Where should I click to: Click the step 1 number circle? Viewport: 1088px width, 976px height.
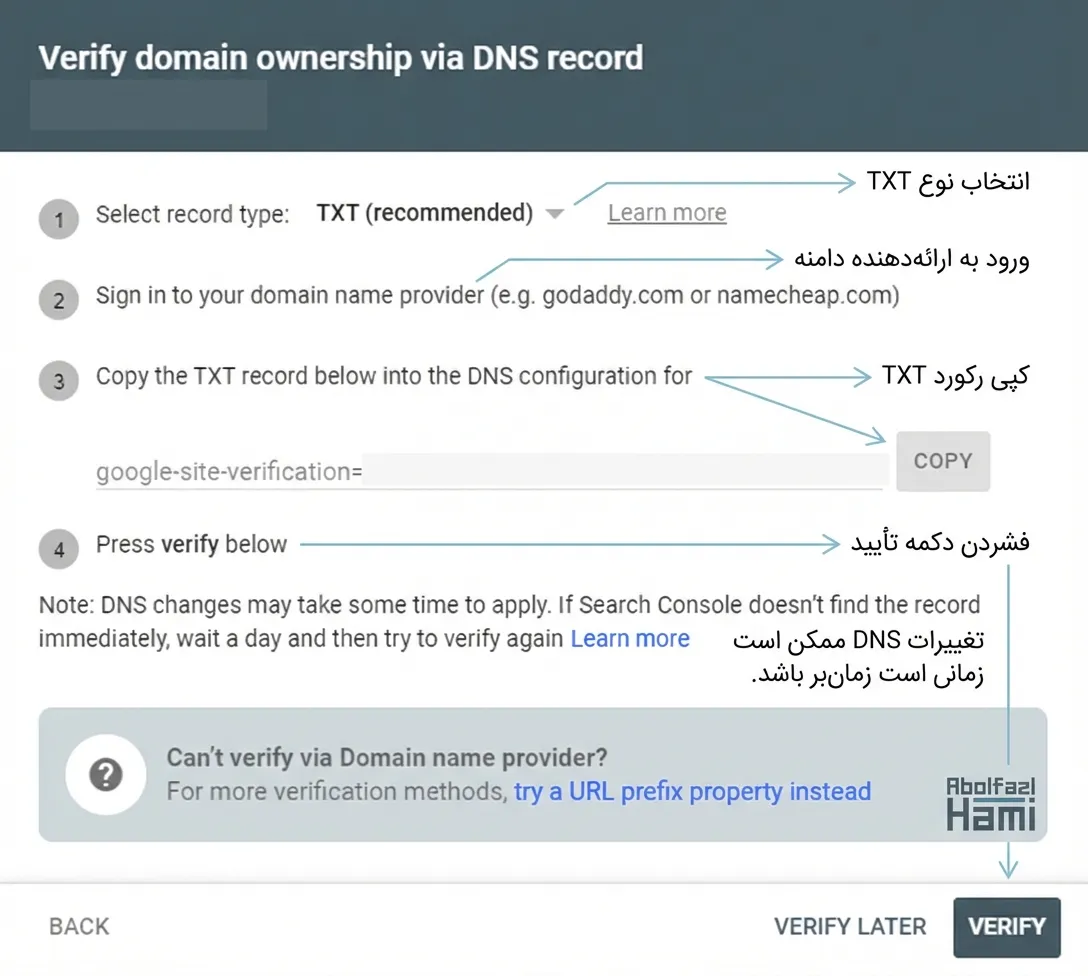[x=59, y=219]
